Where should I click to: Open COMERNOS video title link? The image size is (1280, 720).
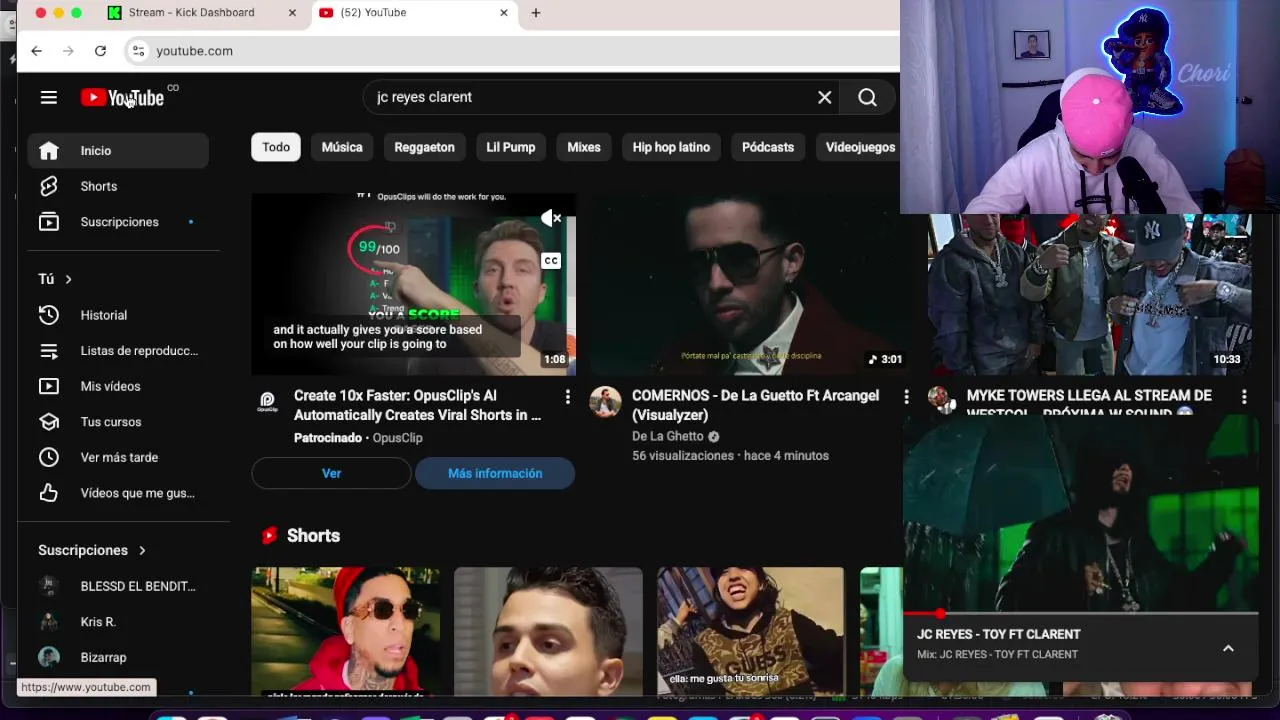[x=755, y=405]
